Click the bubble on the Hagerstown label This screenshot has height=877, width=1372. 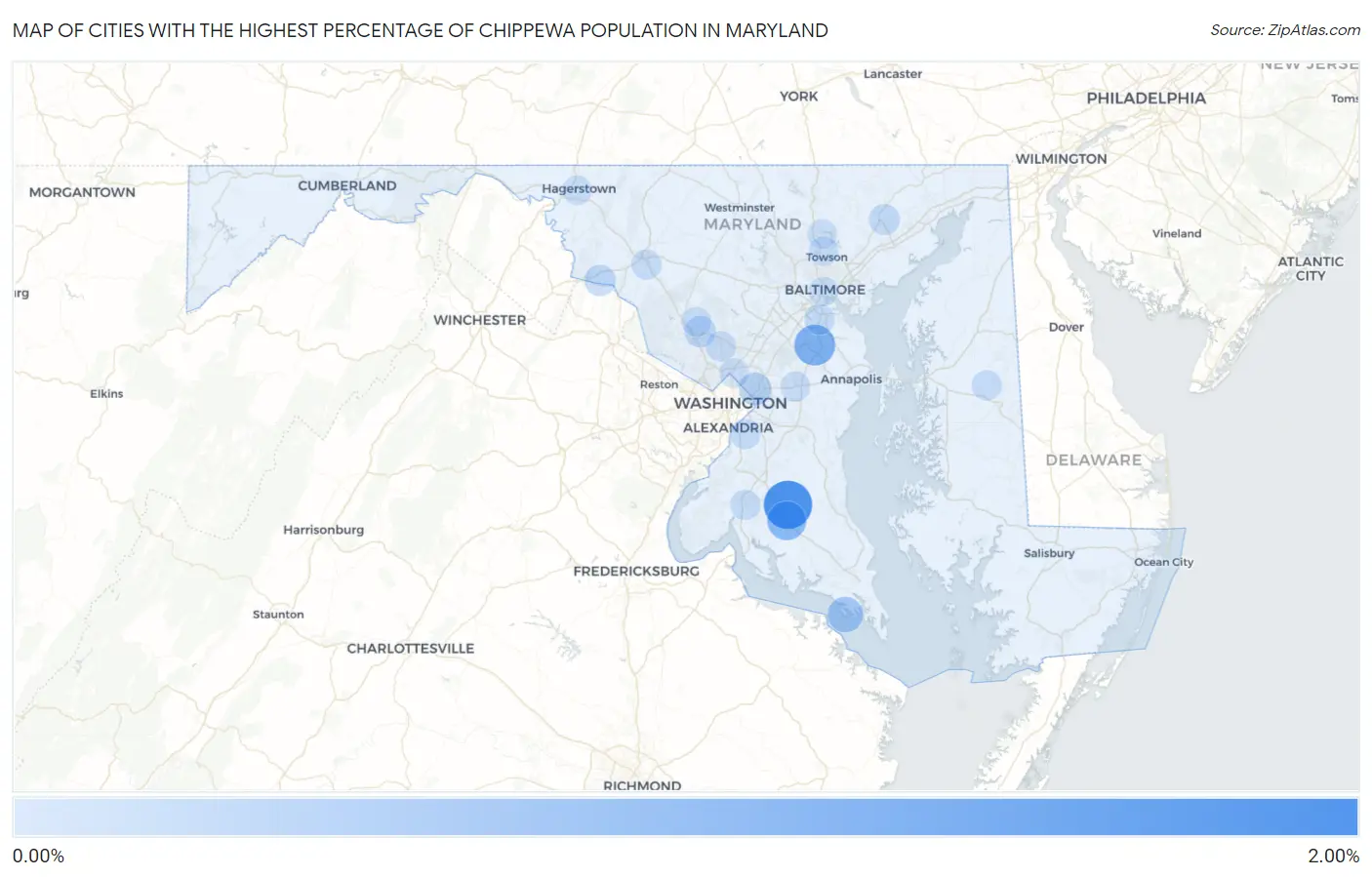[578, 189]
